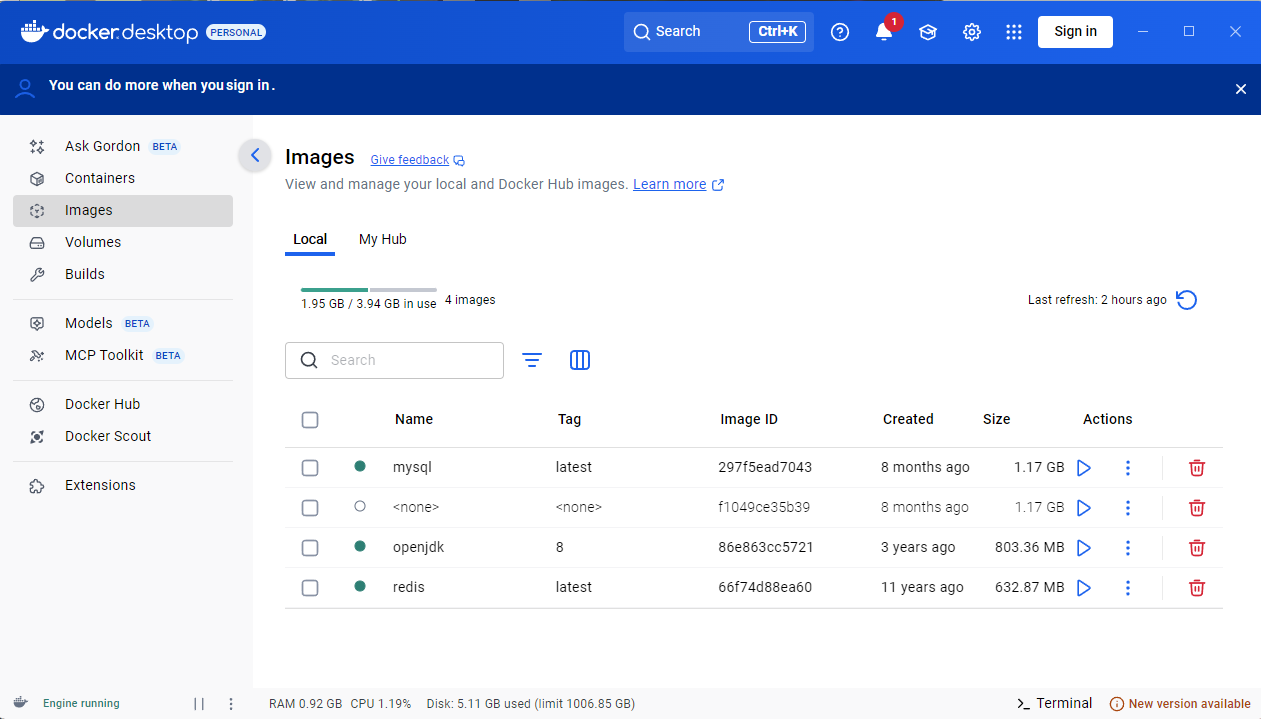1261x719 pixels.
Task: Check the mysql image checkbox
Action: coord(310,468)
